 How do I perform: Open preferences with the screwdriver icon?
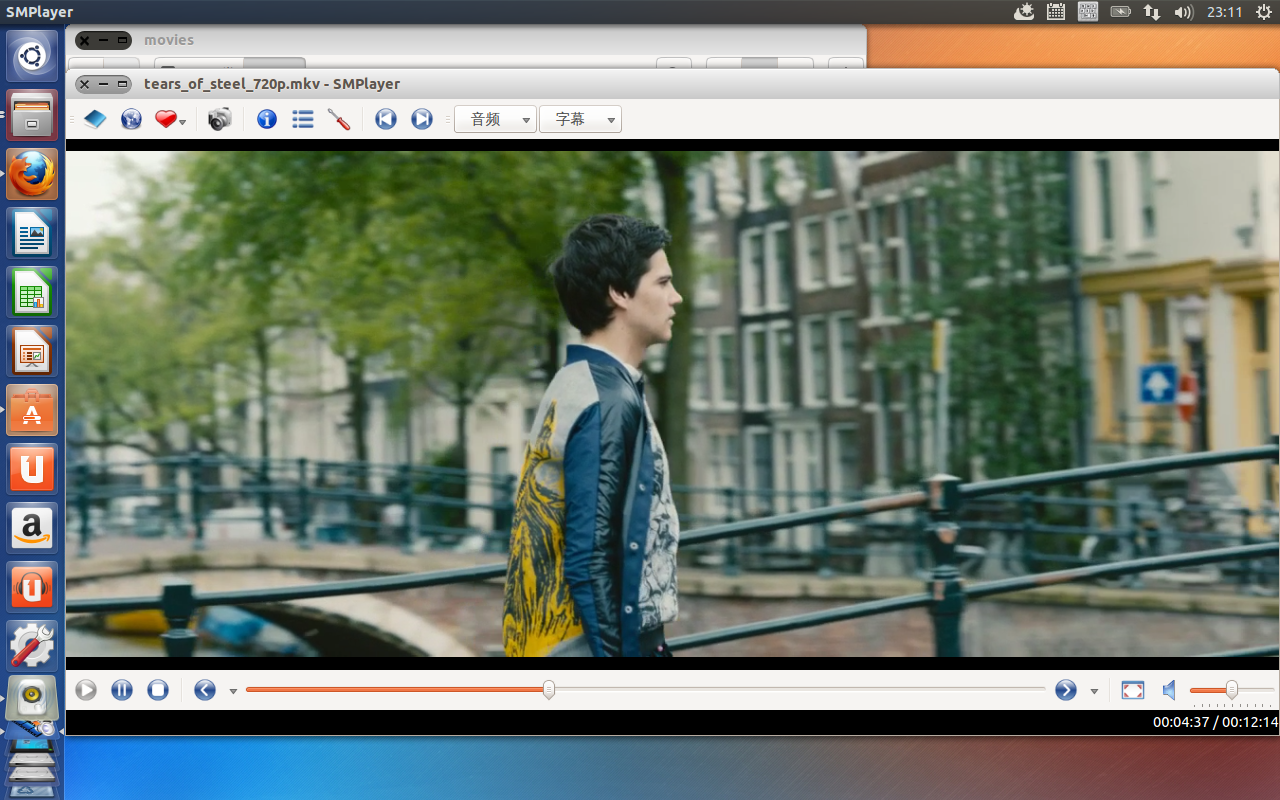[x=339, y=120]
